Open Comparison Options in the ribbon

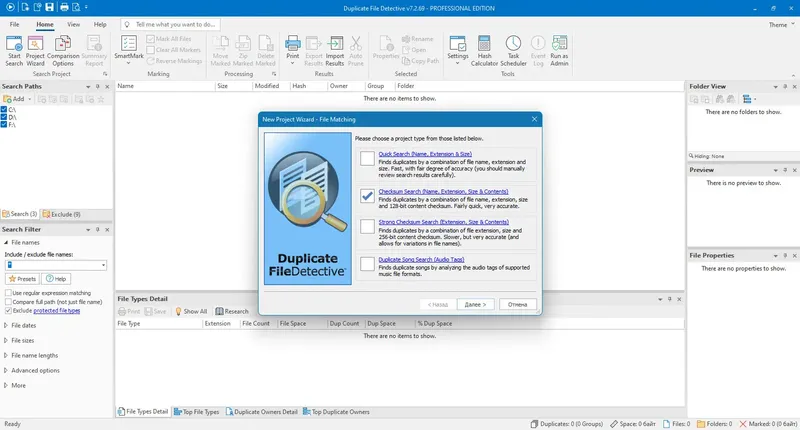click(63, 51)
